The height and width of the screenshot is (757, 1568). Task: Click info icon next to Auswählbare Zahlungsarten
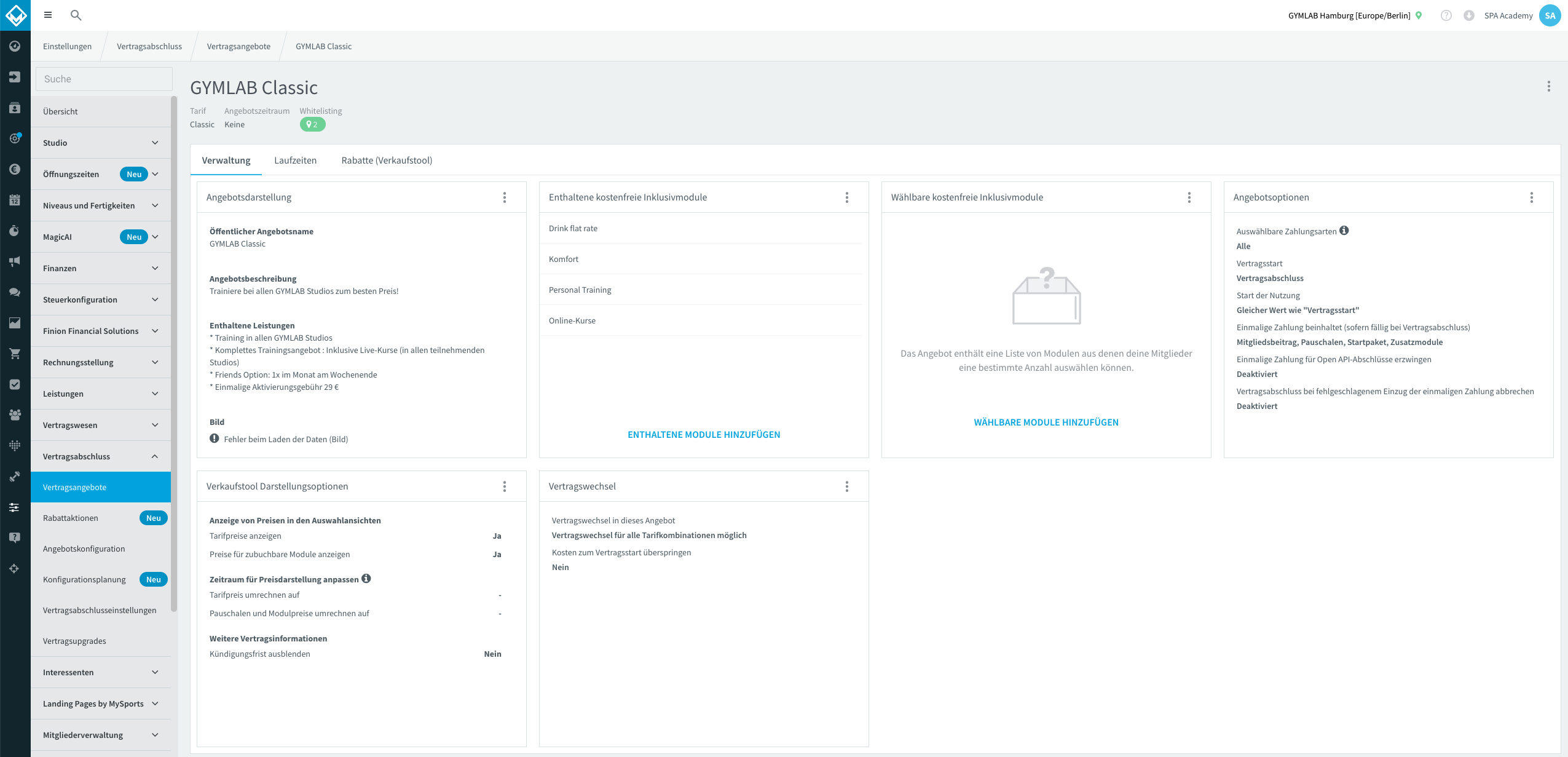[1344, 231]
